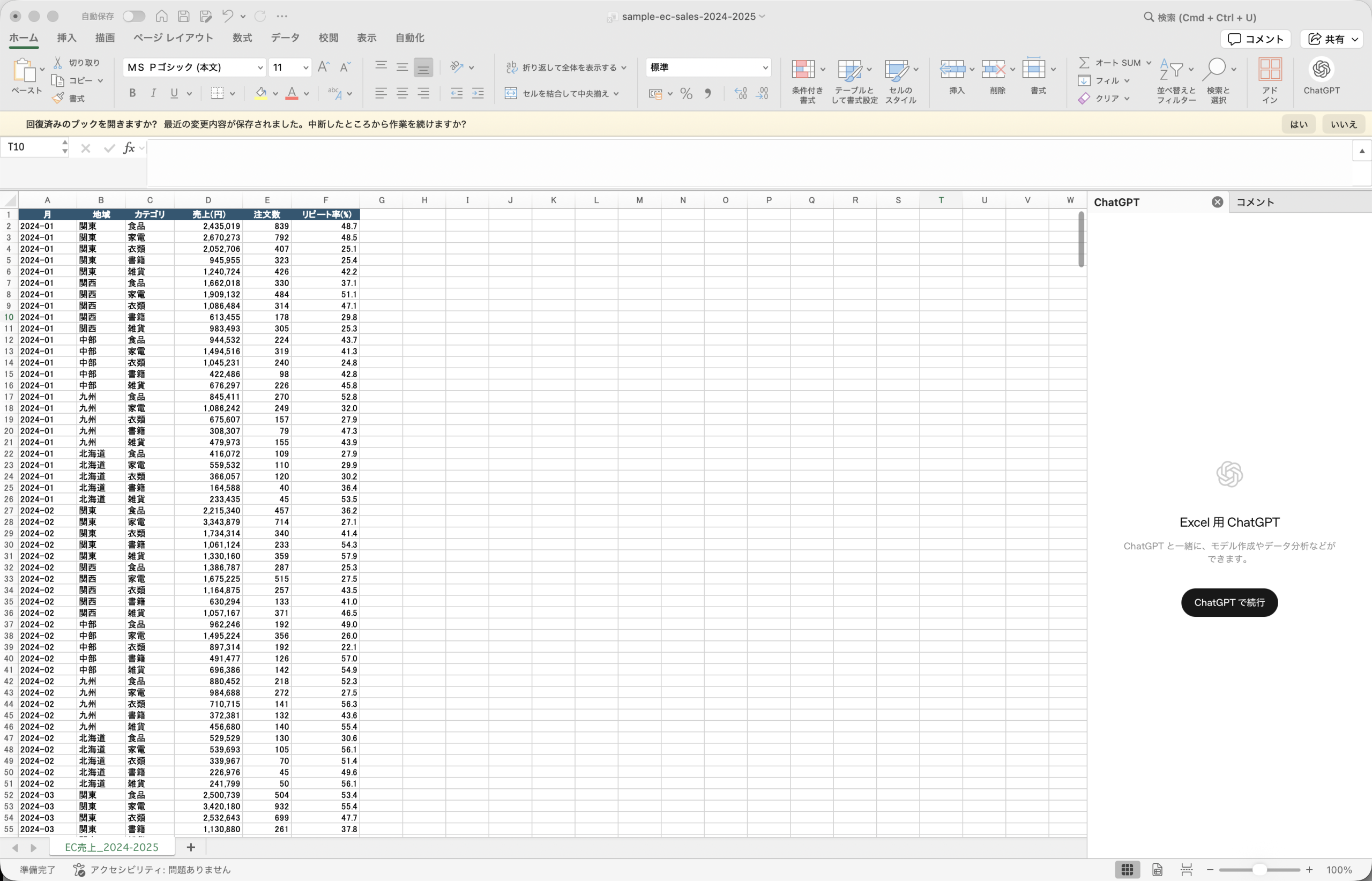This screenshot has height=881, width=1372.
Task: Click the underline U icon
Action: tap(174, 93)
